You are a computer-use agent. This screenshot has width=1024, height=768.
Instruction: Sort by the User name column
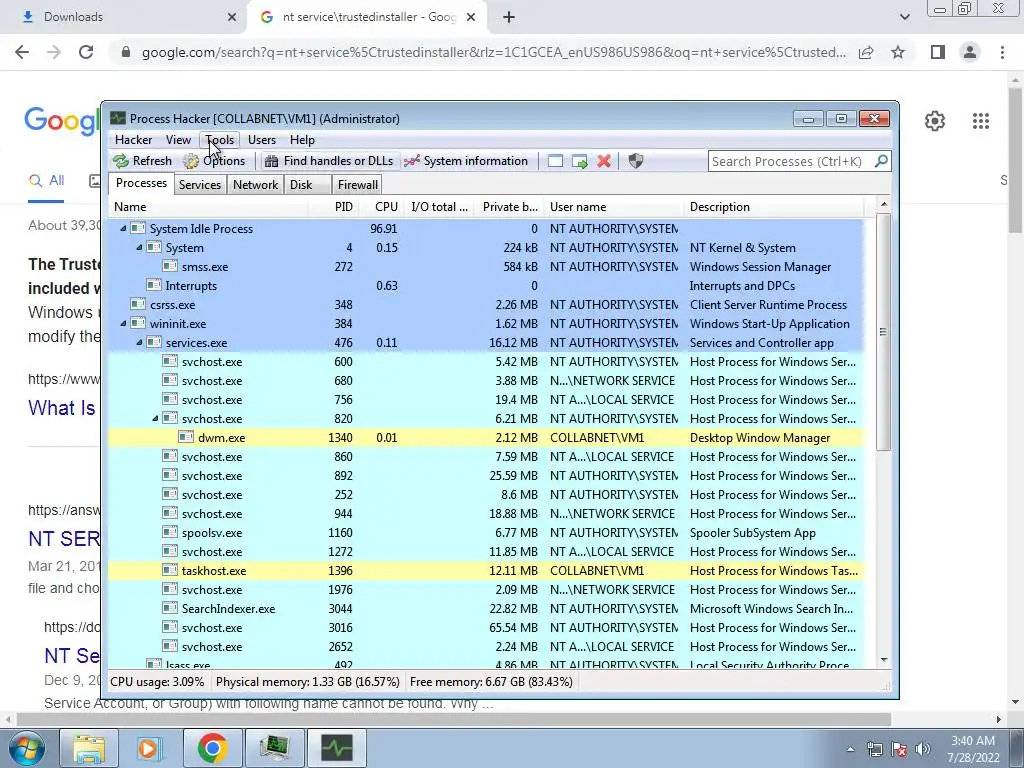pos(614,207)
